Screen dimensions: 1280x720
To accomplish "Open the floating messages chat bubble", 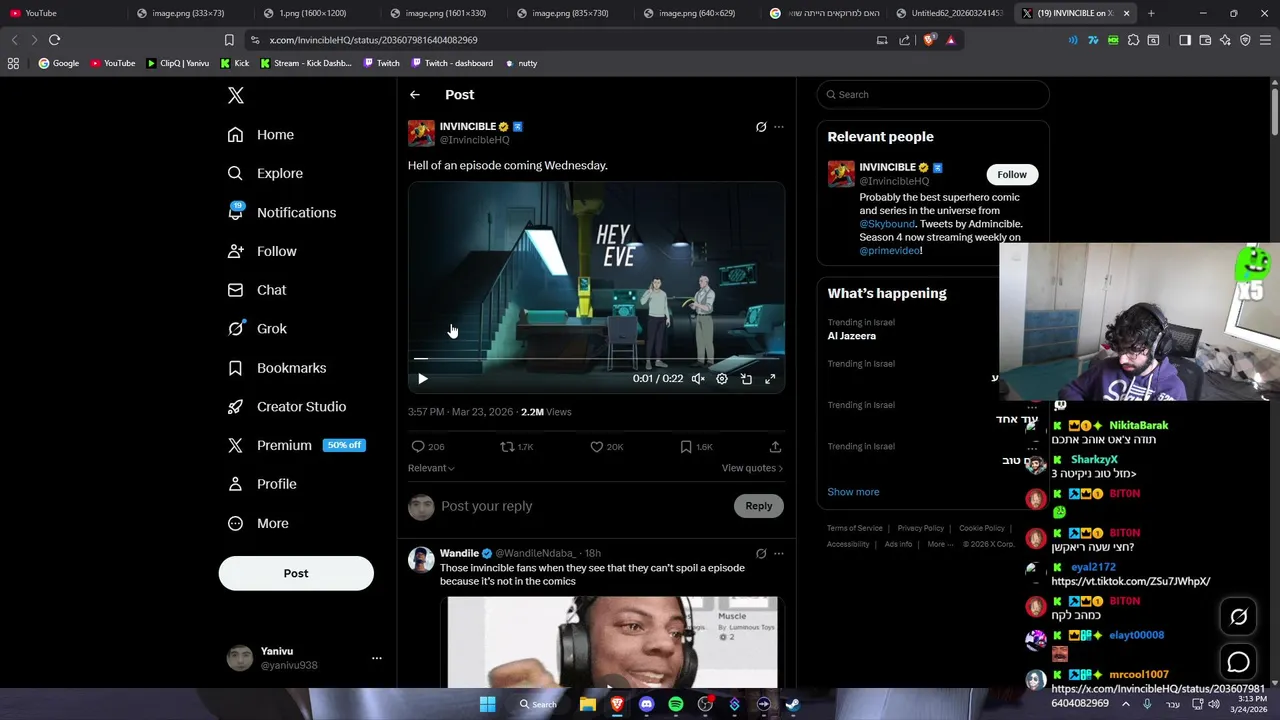I will 1239,662.
